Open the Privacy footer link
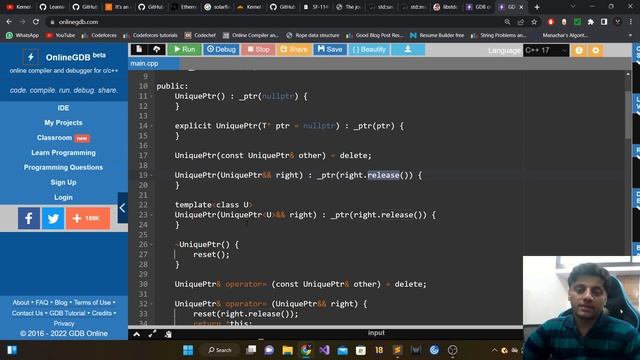This screenshot has height=360, width=640. pos(64,323)
